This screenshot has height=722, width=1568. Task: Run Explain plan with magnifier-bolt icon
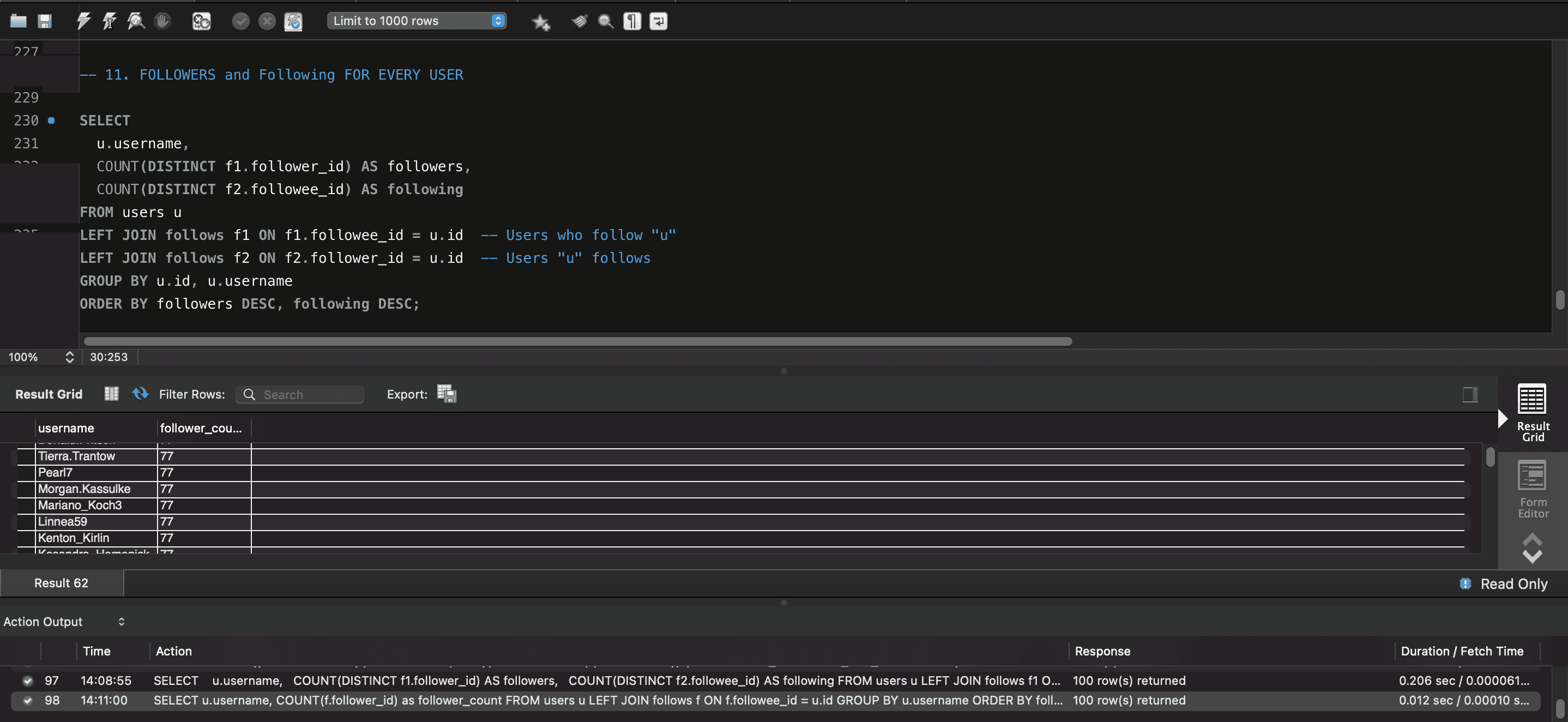point(136,21)
